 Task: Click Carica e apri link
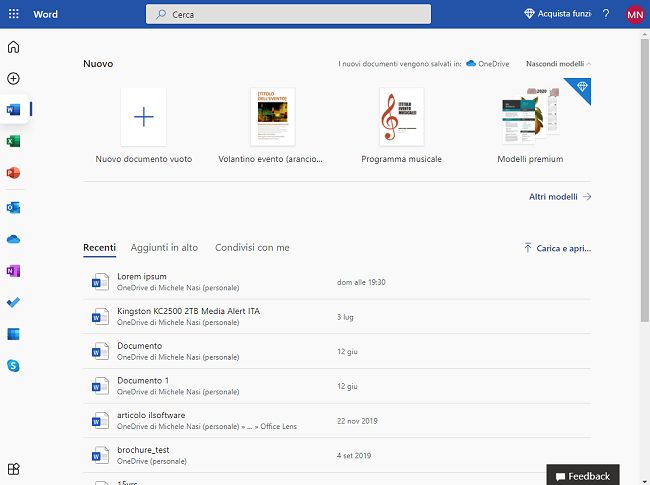563,248
